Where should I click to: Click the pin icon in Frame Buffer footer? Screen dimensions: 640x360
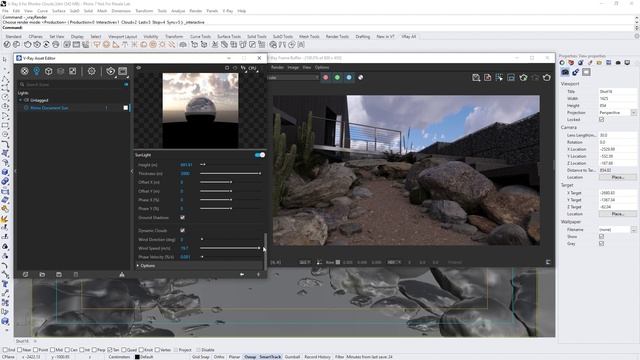click(319, 262)
